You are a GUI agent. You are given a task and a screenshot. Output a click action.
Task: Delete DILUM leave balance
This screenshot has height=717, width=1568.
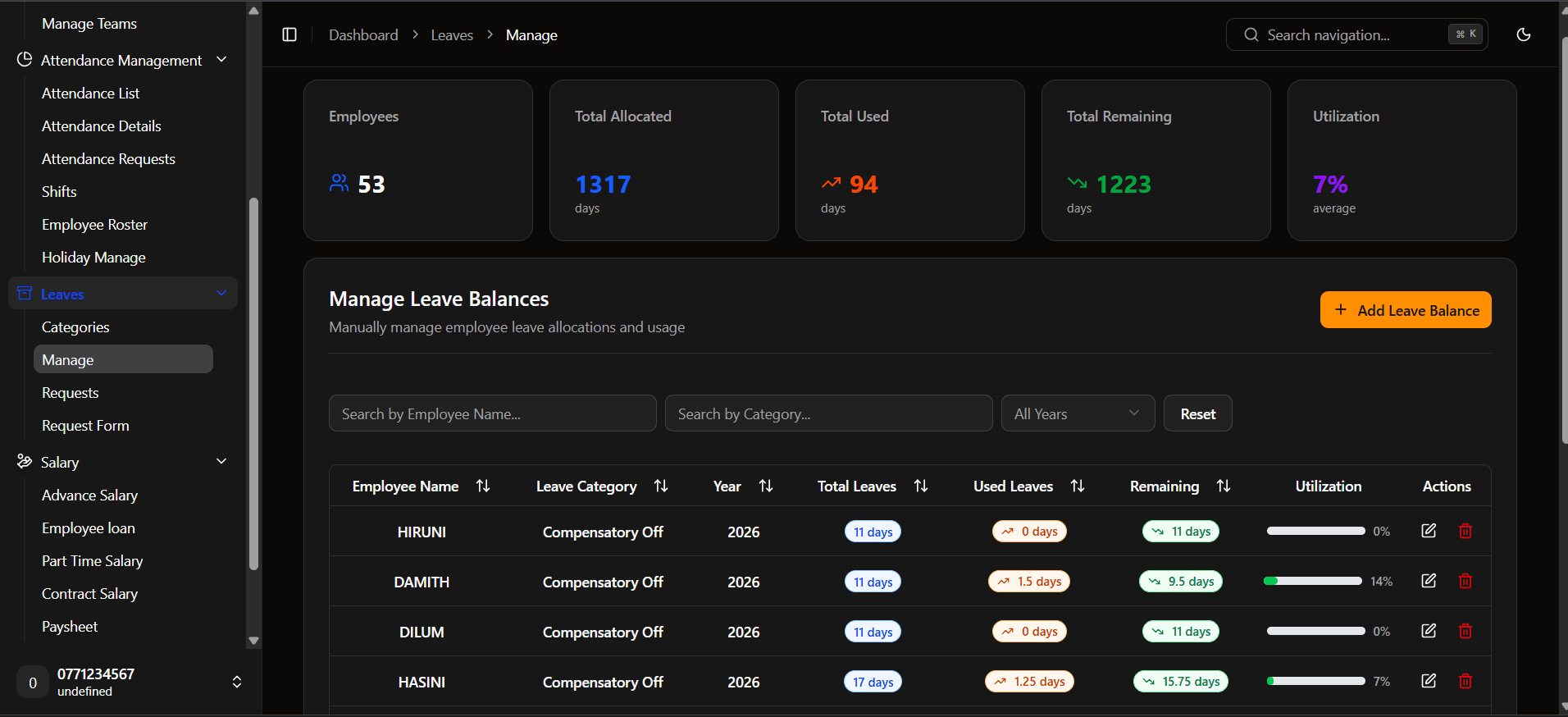click(x=1465, y=631)
